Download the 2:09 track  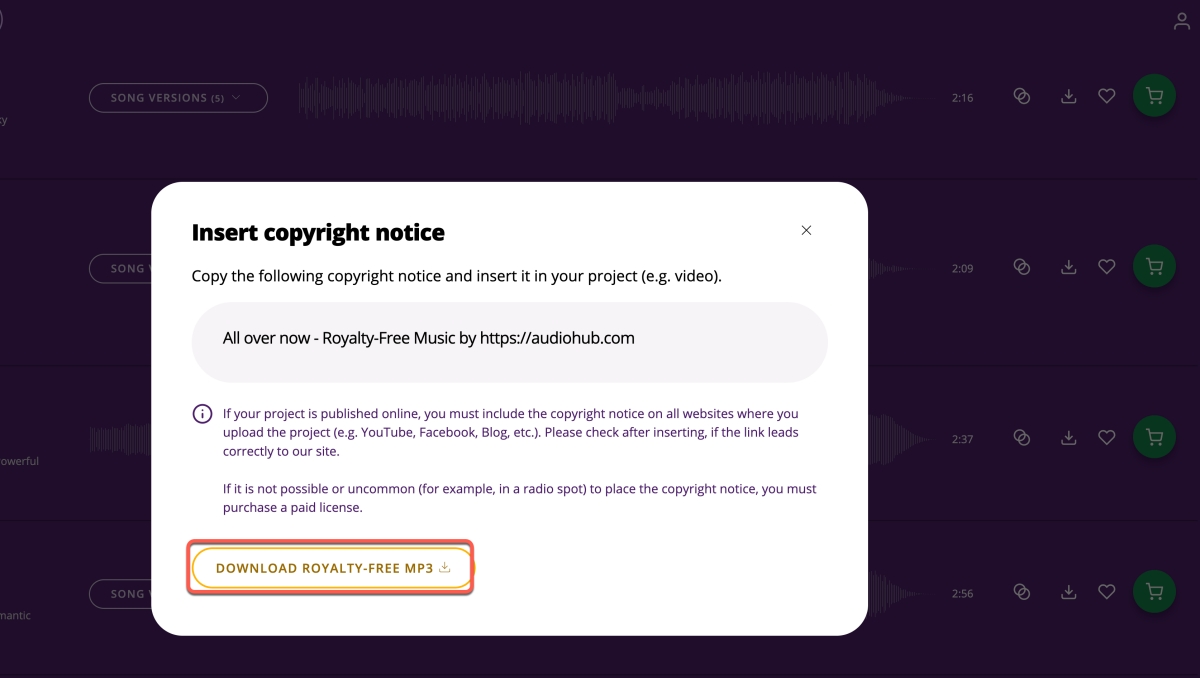1068,268
